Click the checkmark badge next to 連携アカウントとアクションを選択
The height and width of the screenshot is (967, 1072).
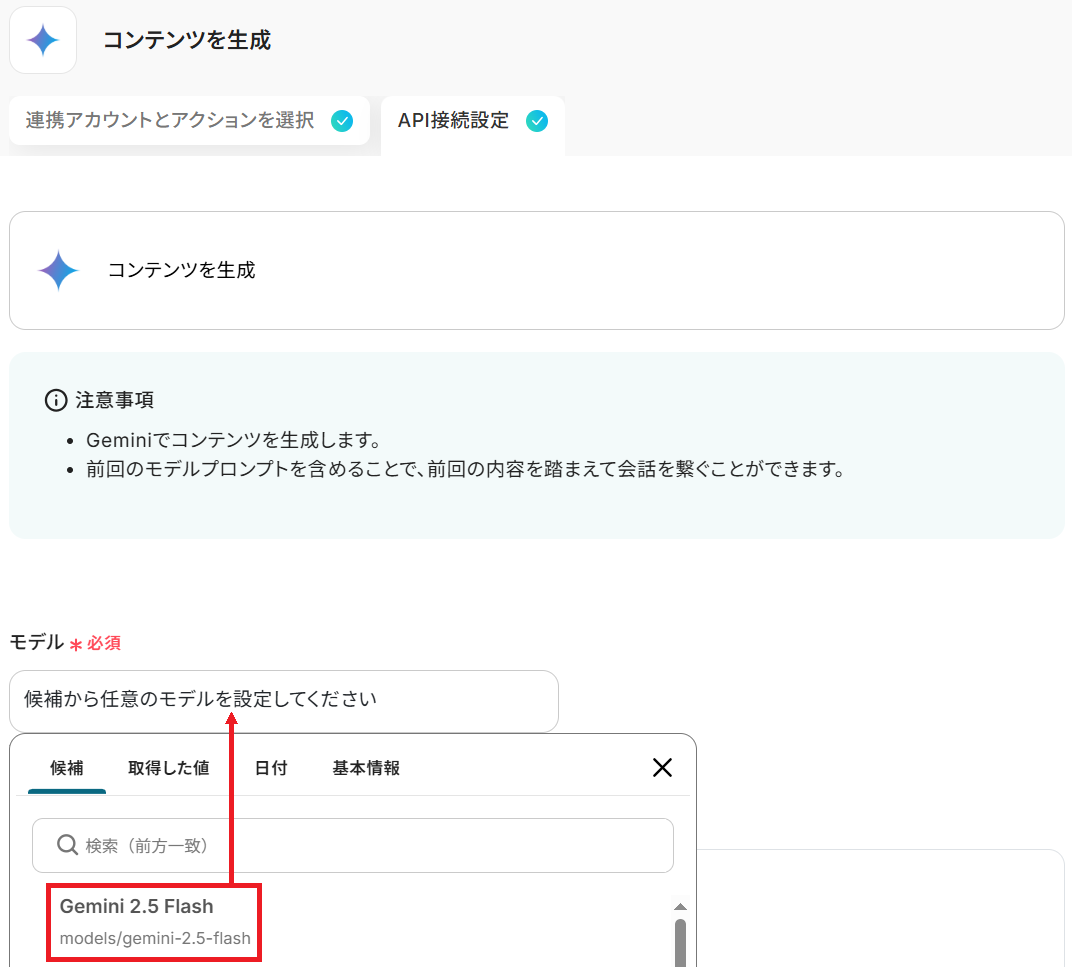pyautogui.click(x=342, y=121)
